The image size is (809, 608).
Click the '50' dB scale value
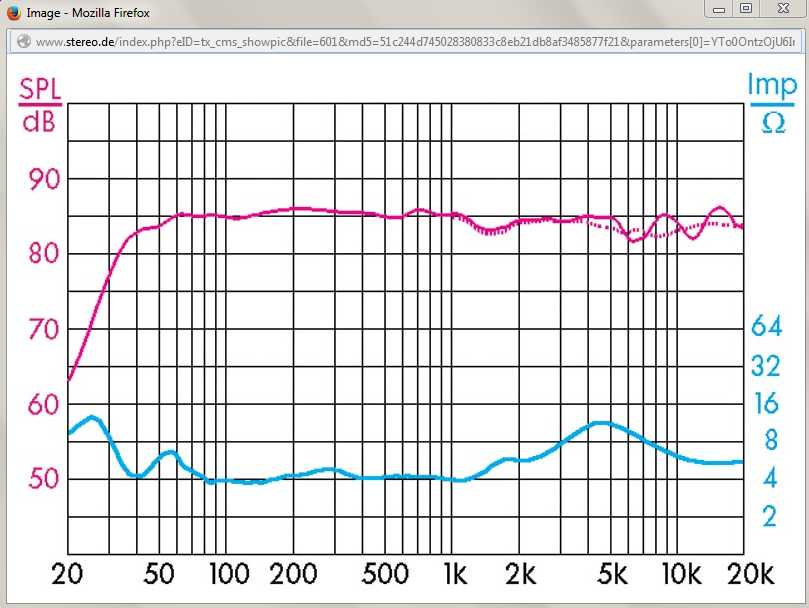44,479
